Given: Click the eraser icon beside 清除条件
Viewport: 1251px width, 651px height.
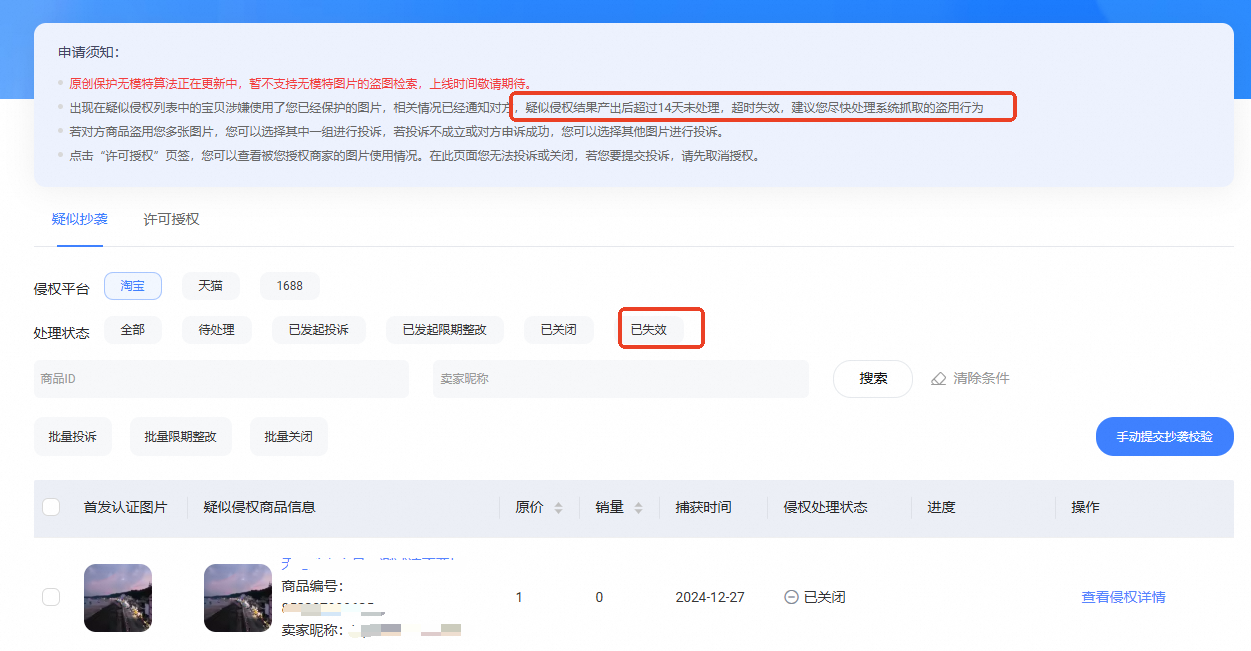Looking at the screenshot, I should tap(938, 379).
